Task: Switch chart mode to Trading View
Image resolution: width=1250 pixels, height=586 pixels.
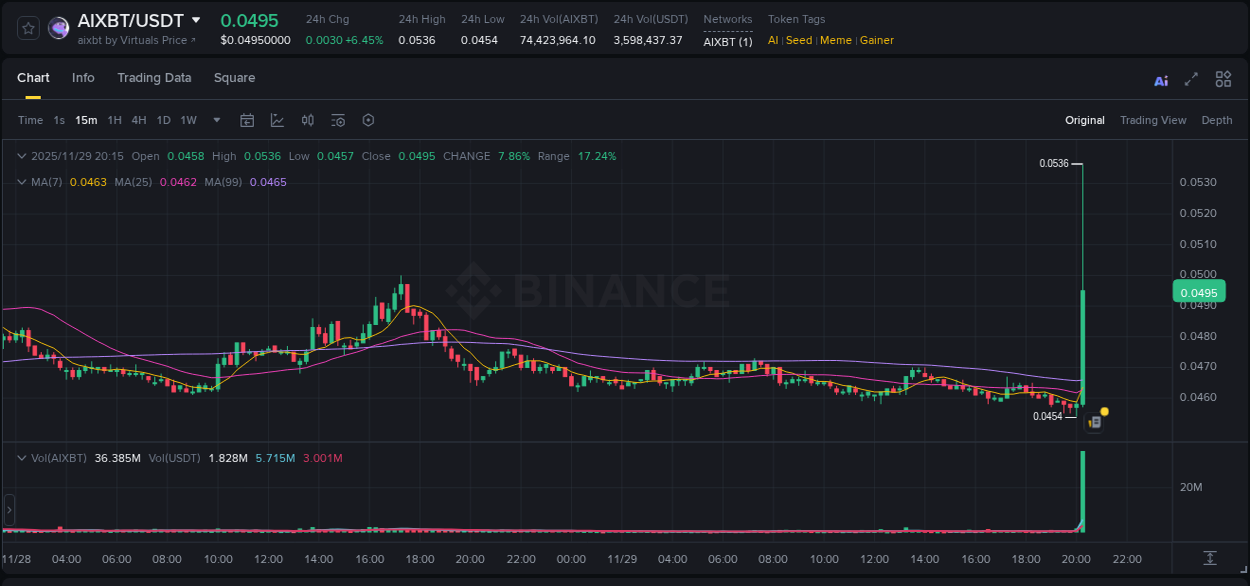Action: coord(1153,120)
